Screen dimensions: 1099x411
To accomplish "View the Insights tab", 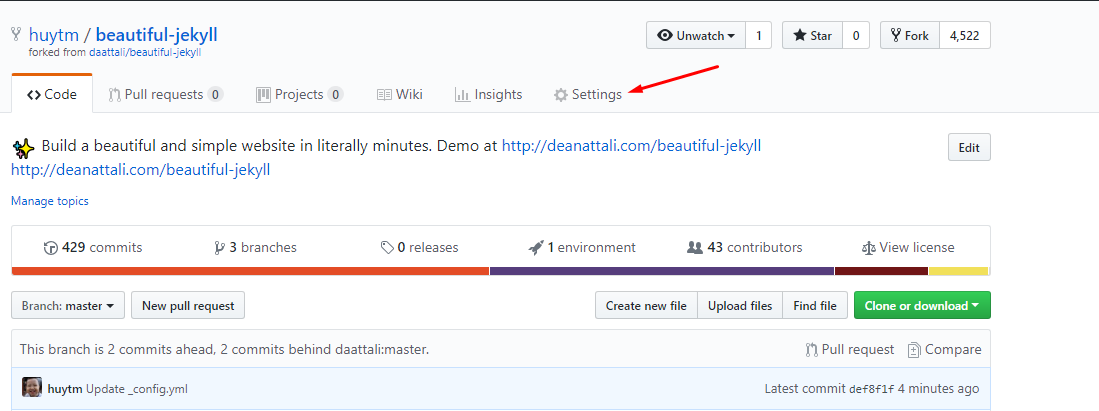I will click(489, 95).
